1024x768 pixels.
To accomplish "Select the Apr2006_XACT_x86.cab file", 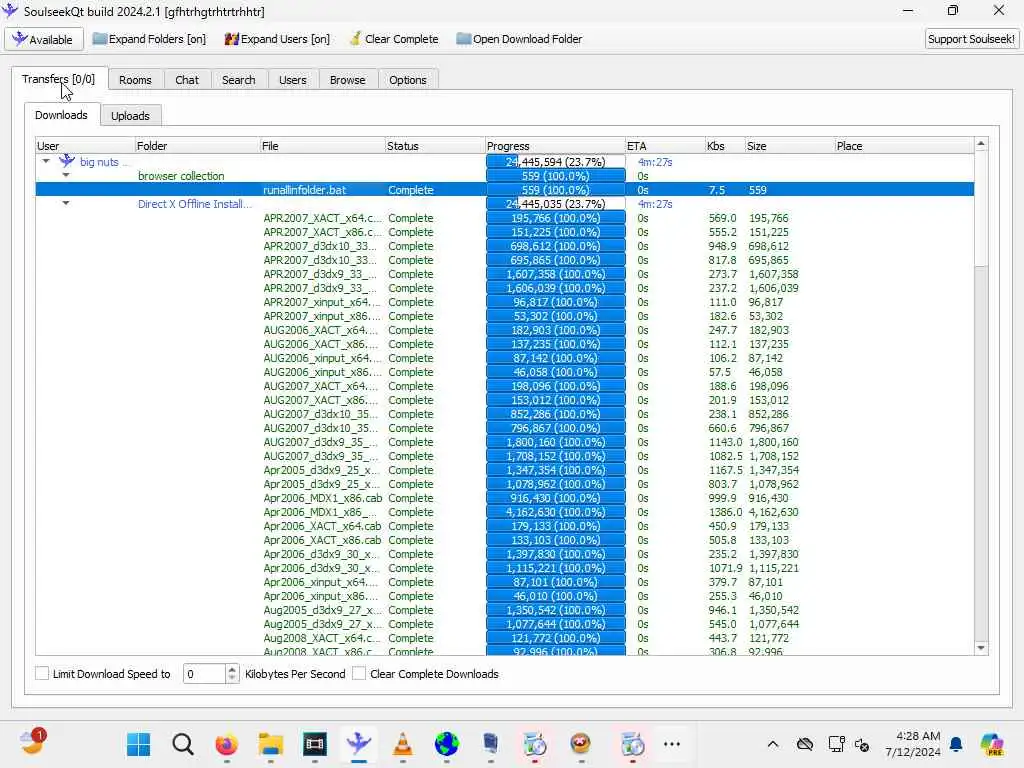I will point(322,539).
